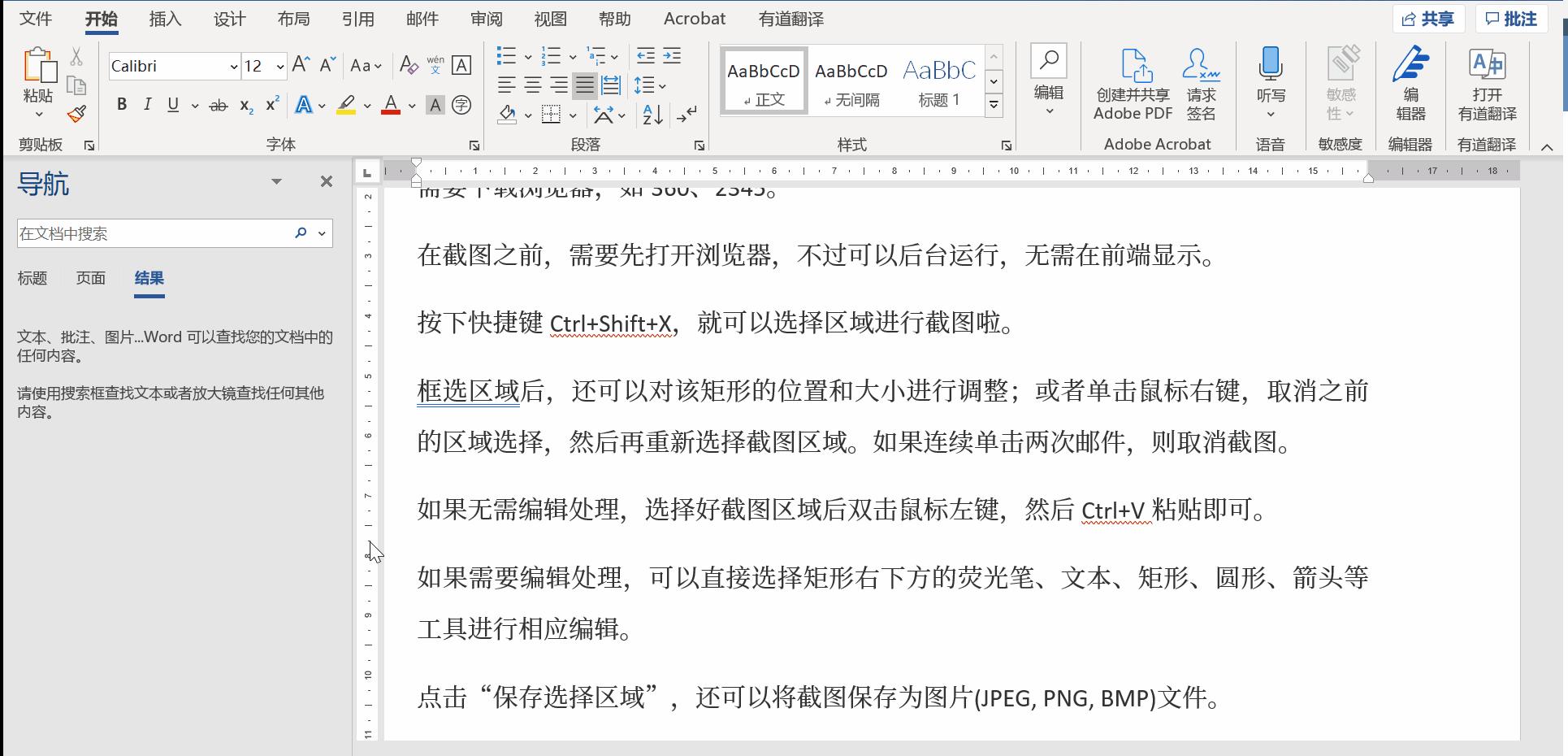Toggle italic formatting
The width and height of the screenshot is (1568, 756).
(147, 104)
